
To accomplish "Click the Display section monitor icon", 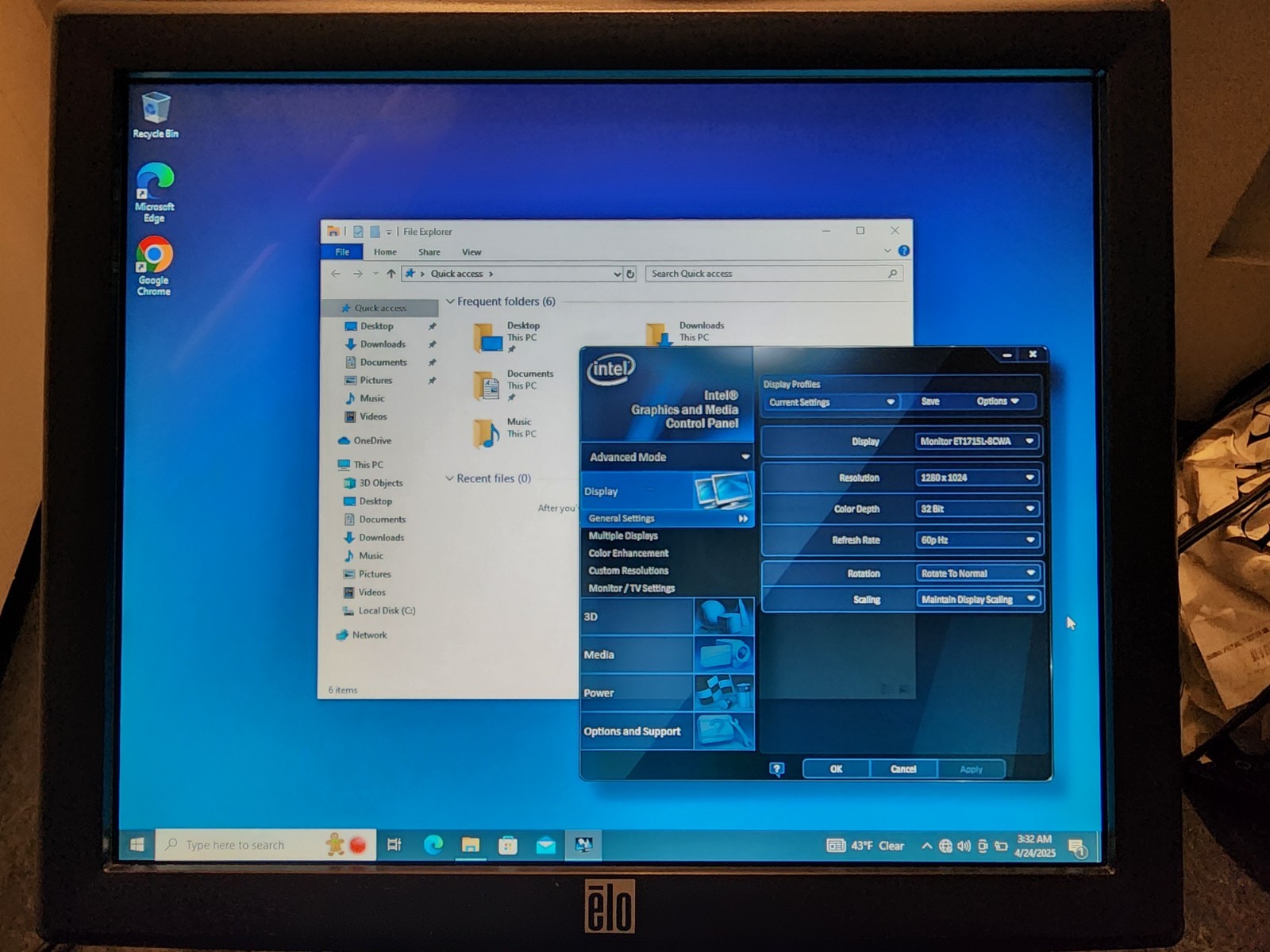I will coord(723,491).
